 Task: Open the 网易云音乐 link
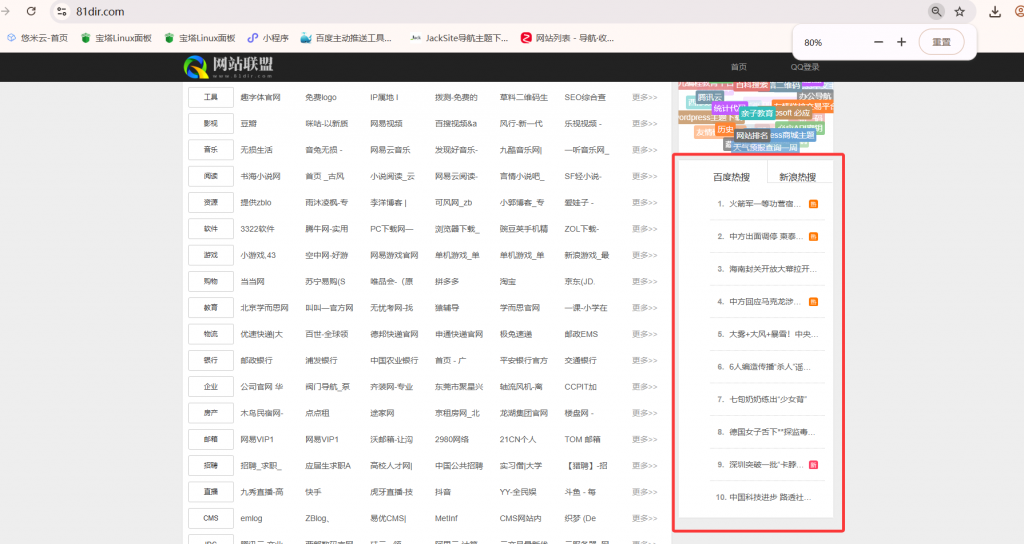click(x=390, y=150)
